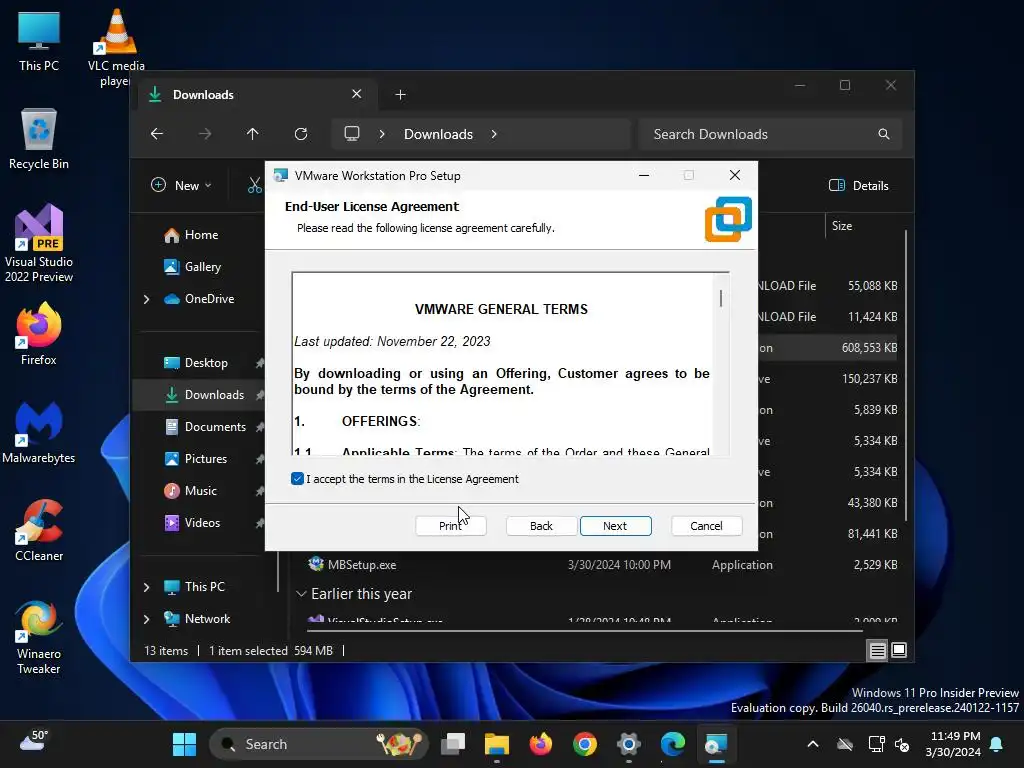Open Task View from taskbar
The height and width of the screenshot is (768, 1024).
[x=453, y=744]
